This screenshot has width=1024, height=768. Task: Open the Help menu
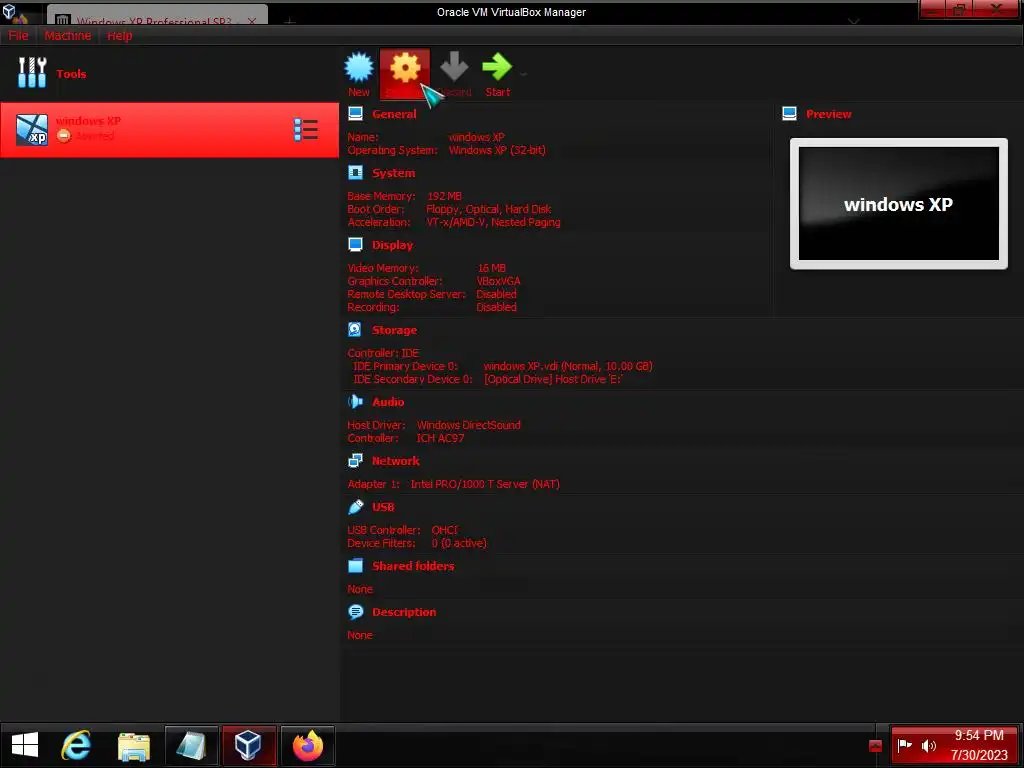(x=120, y=35)
